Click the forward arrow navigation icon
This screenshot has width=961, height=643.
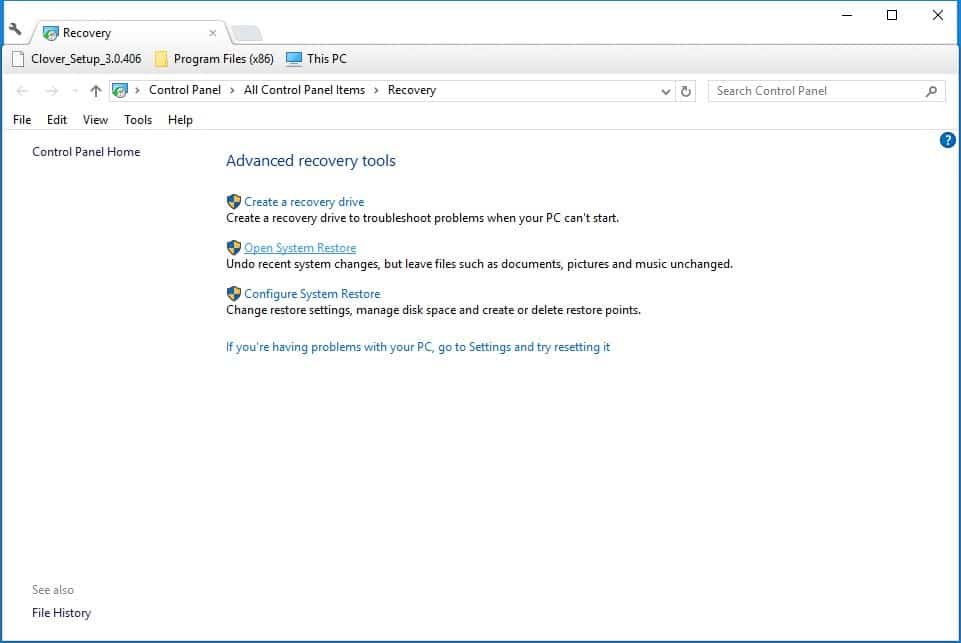51,91
